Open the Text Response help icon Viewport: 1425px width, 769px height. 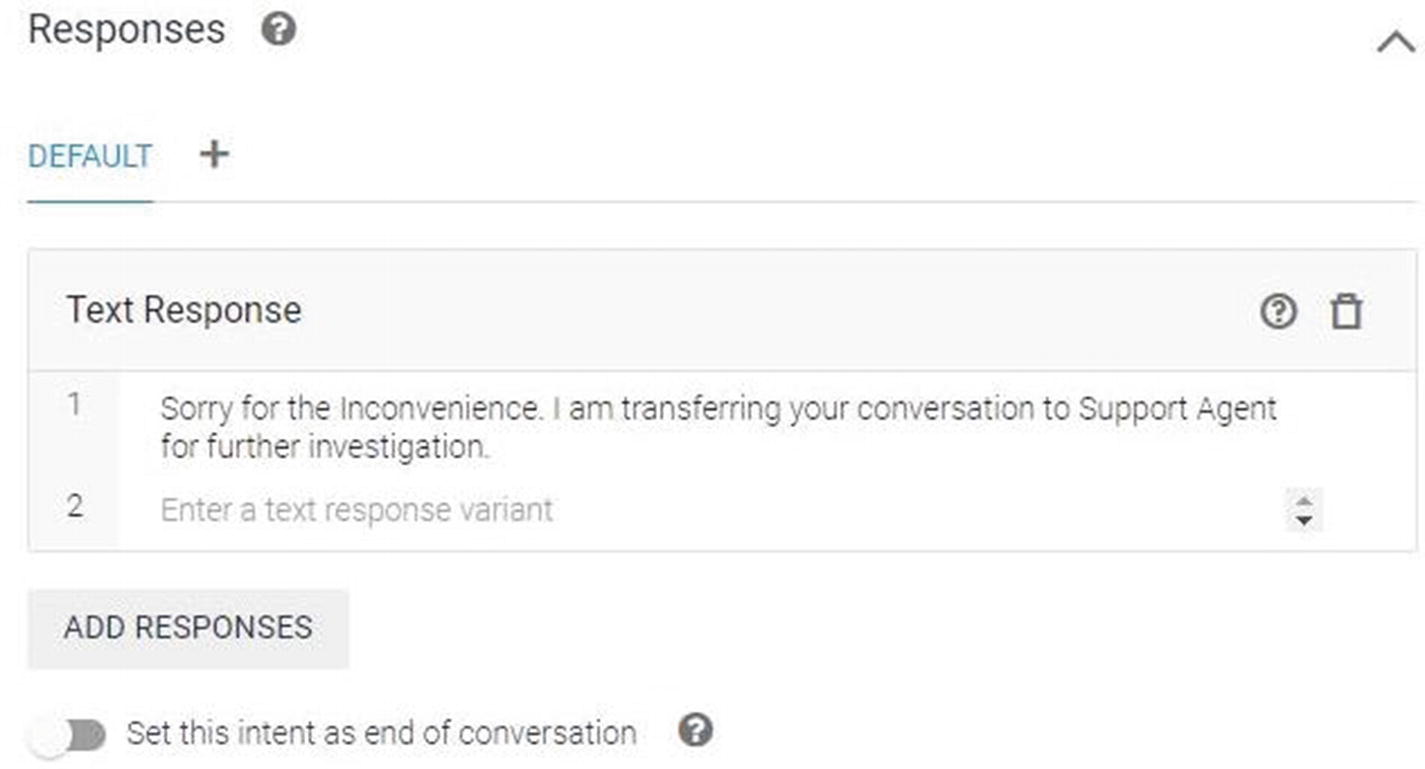[1278, 312]
